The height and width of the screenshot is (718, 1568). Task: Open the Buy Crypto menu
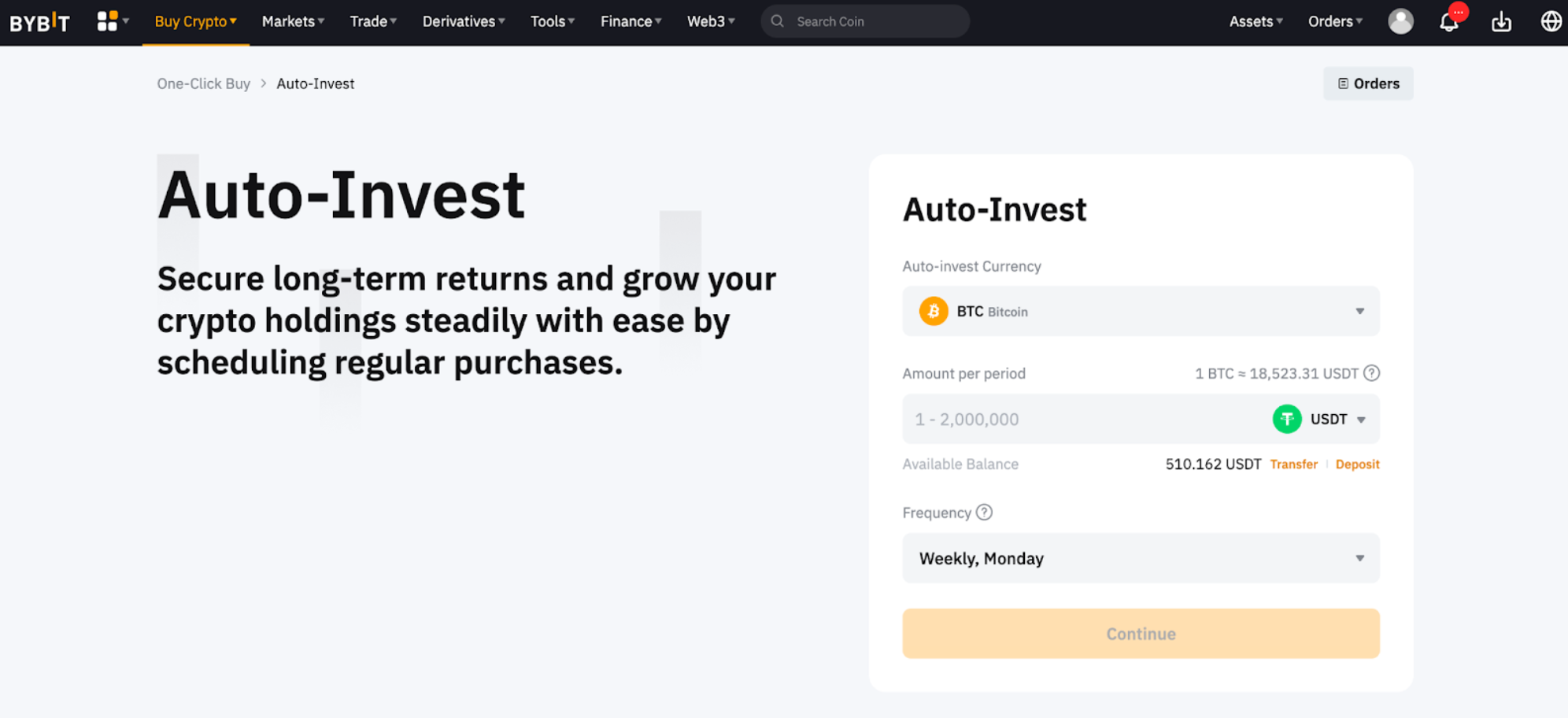click(x=195, y=21)
